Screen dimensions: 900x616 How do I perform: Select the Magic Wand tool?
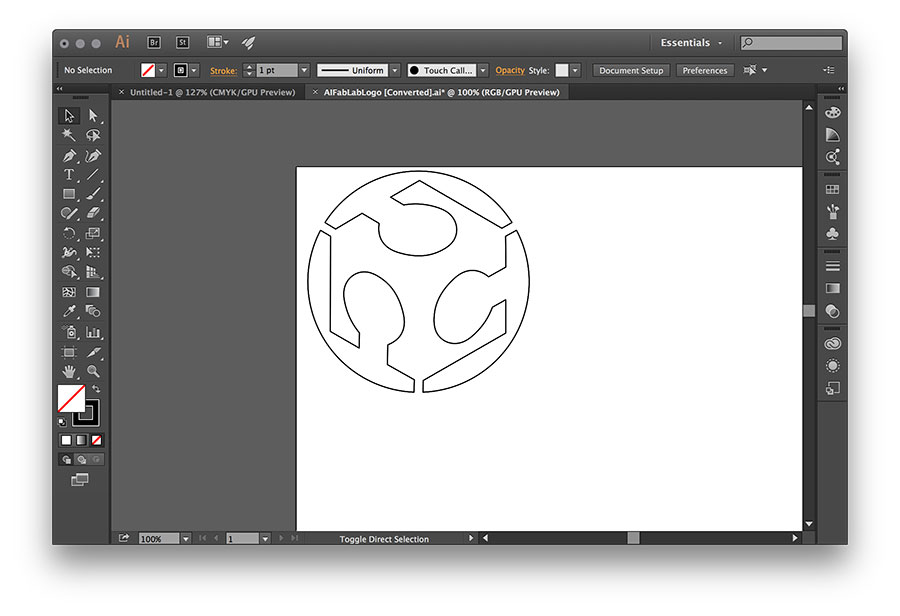coord(69,135)
